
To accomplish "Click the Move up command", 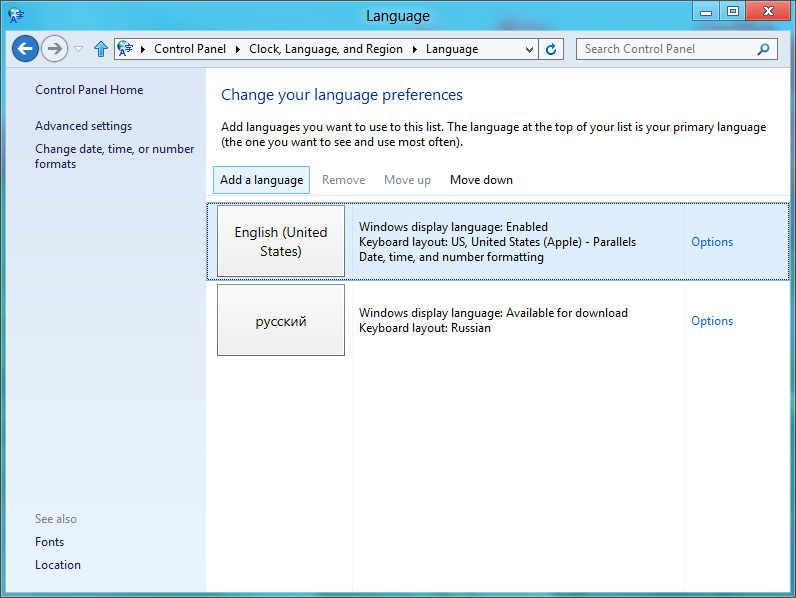I will coord(407,180).
